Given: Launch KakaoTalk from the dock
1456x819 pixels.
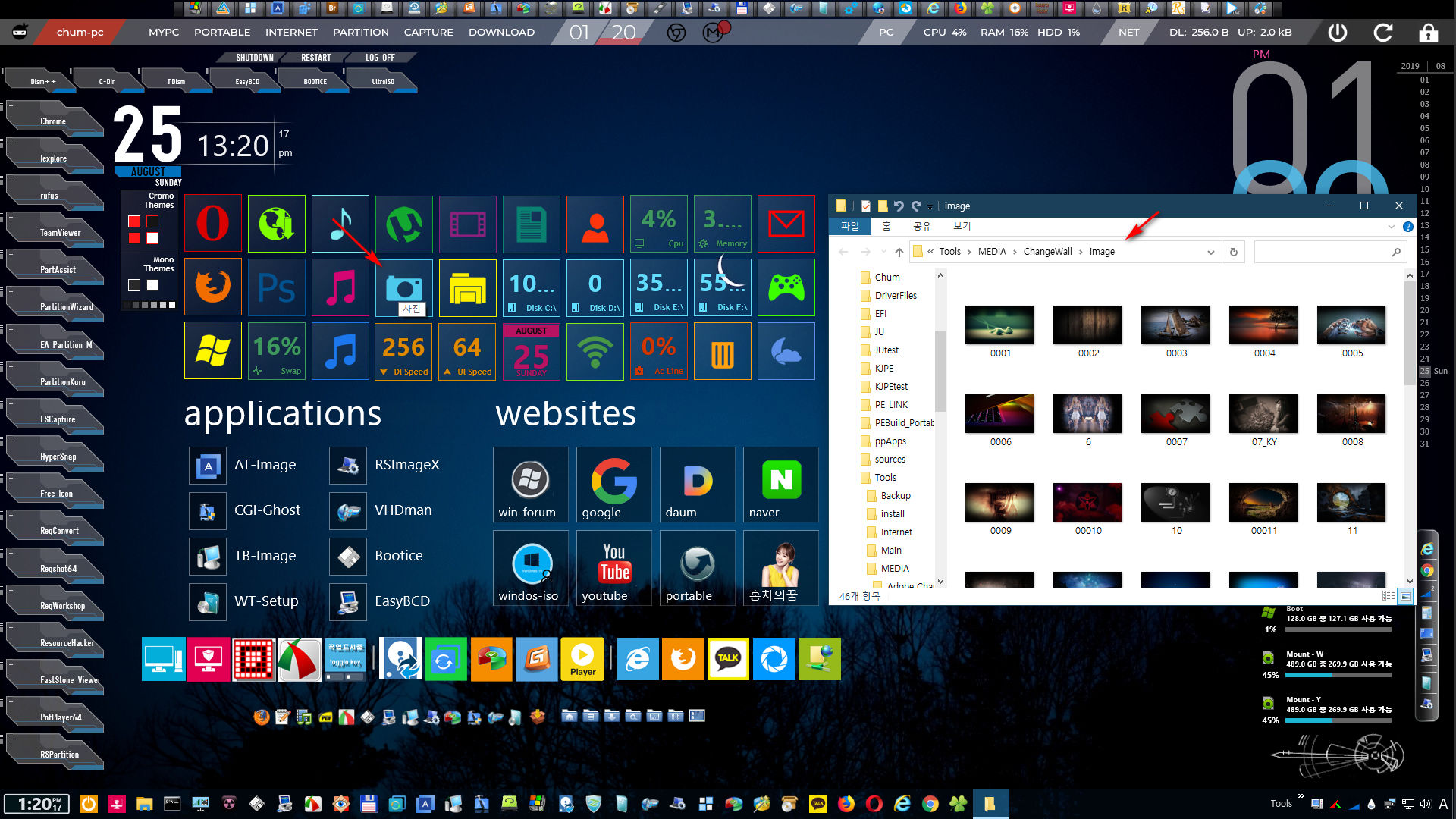Looking at the screenshot, I should coord(729,658).
